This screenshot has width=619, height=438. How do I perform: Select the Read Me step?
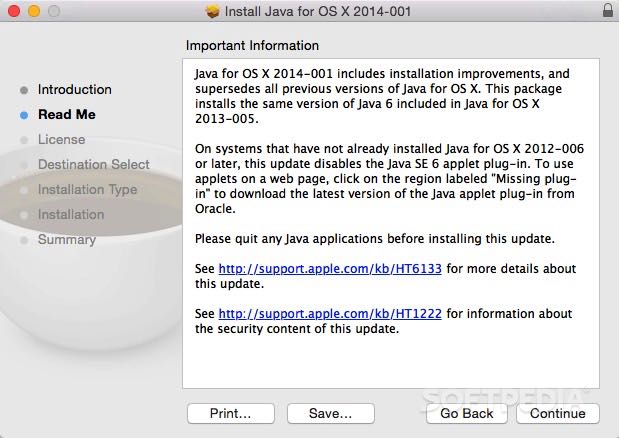click(67, 114)
